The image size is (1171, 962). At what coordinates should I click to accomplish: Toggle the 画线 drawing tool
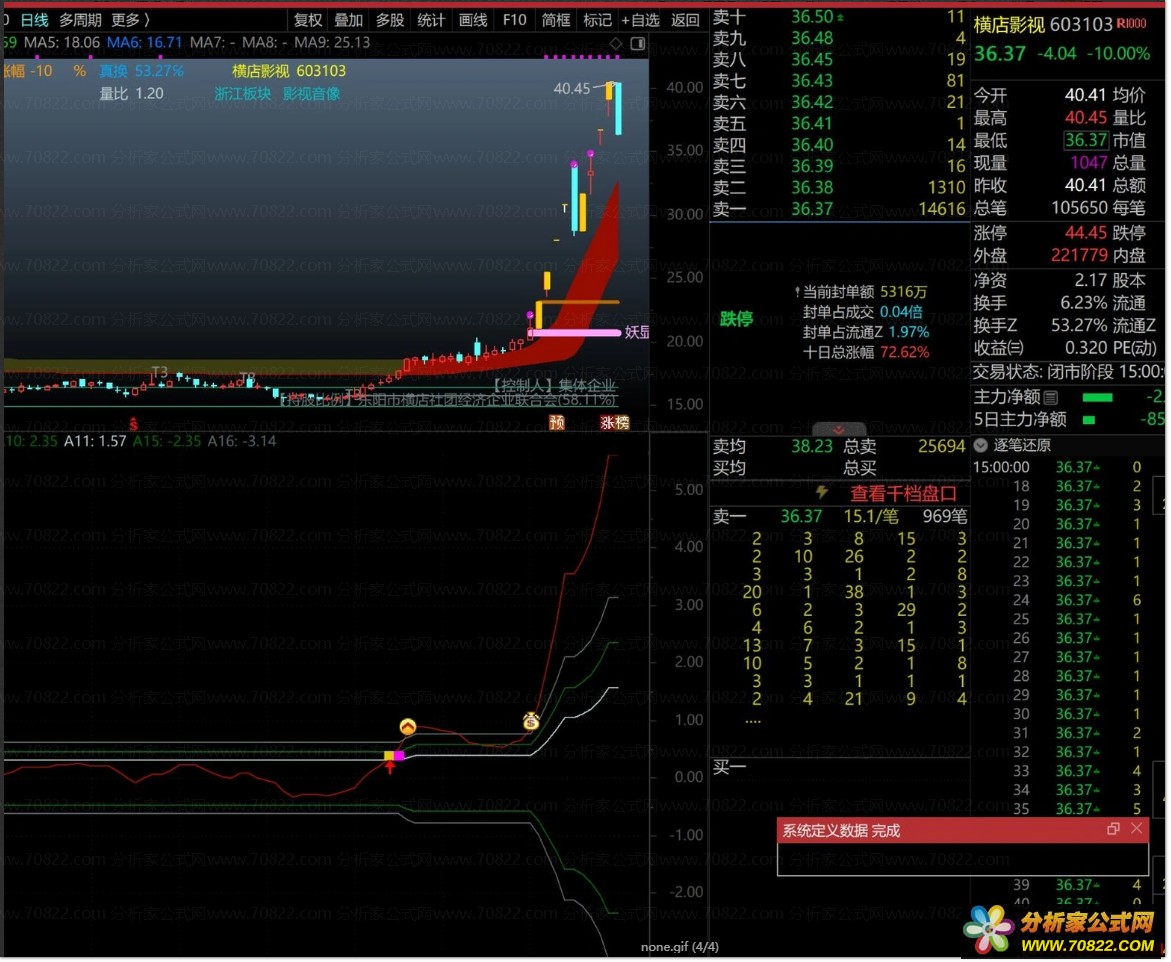coord(473,20)
